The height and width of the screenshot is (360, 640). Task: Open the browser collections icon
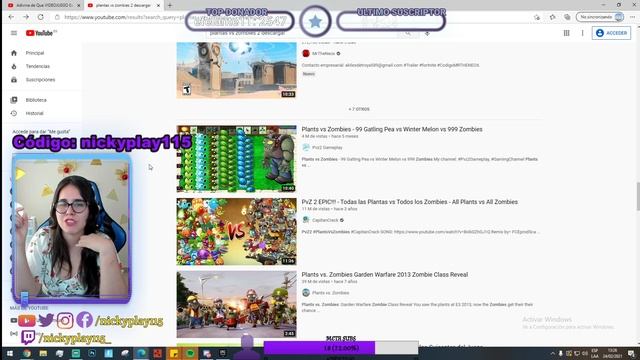pyautogui.click(x=567, y=17)
